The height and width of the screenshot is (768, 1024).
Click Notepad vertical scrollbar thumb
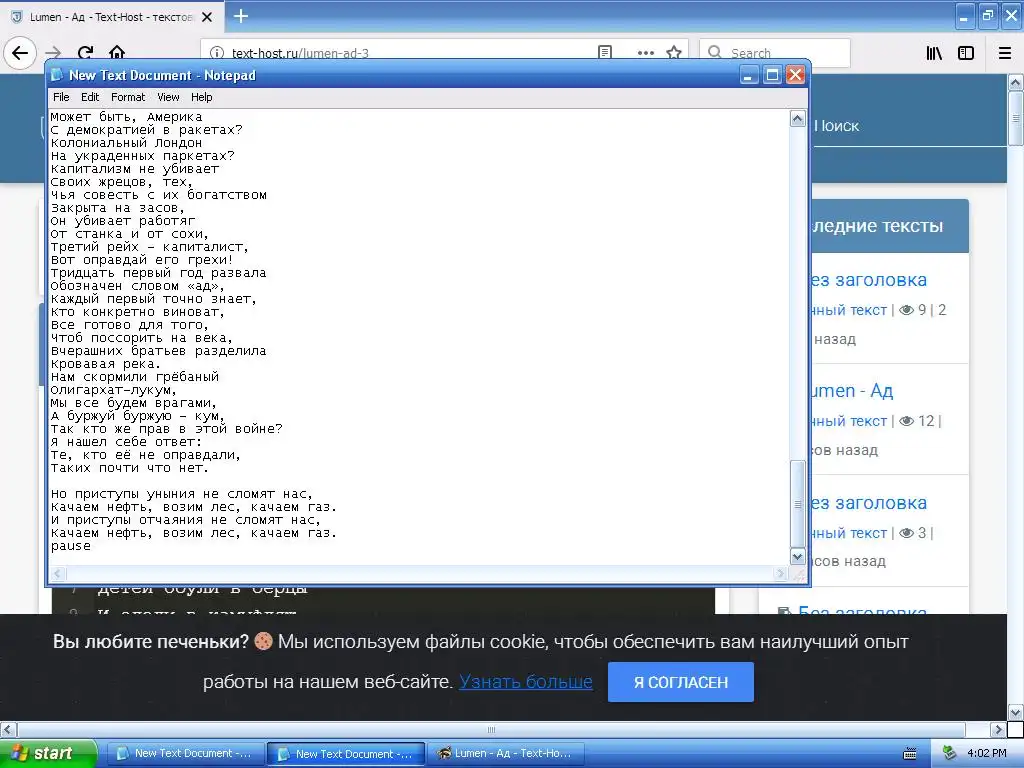pos(797,504)
